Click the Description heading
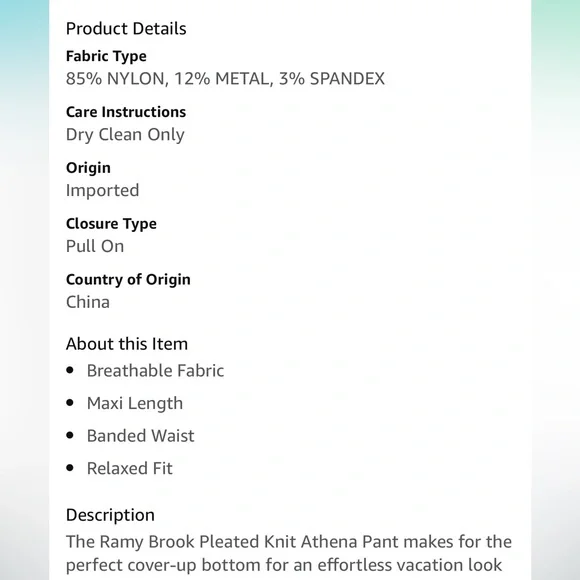The width and height of the screenshot is (580, 580). click(x=110, y=515)
